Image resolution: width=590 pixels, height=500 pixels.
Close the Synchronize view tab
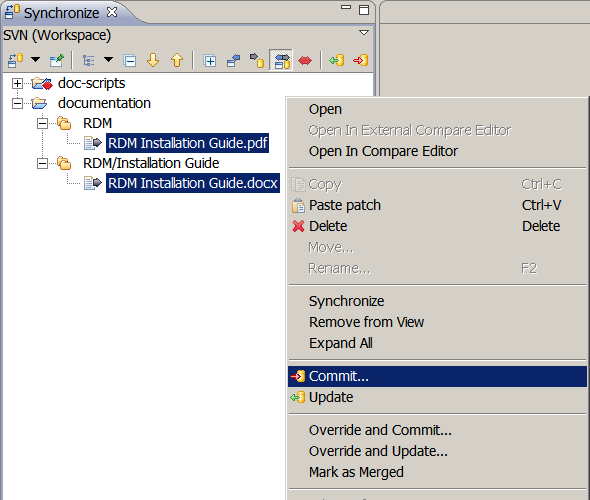tap(112, 12)
